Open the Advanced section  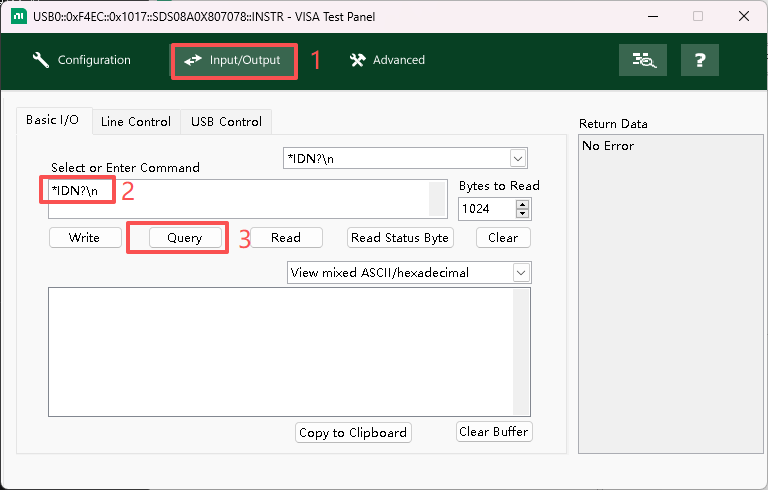[x=387, y=60]
